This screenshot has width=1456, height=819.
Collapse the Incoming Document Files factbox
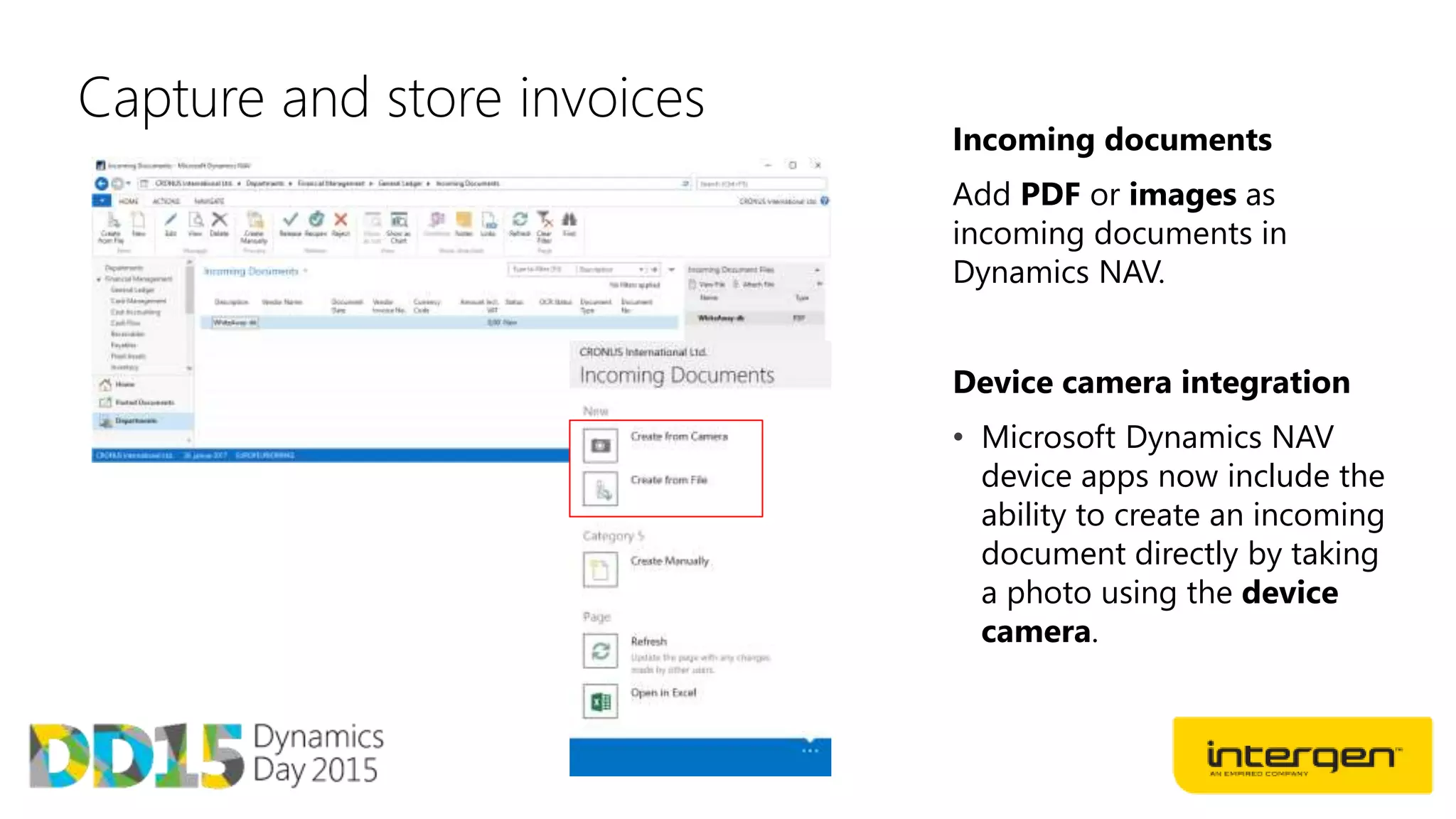[818, 270]
